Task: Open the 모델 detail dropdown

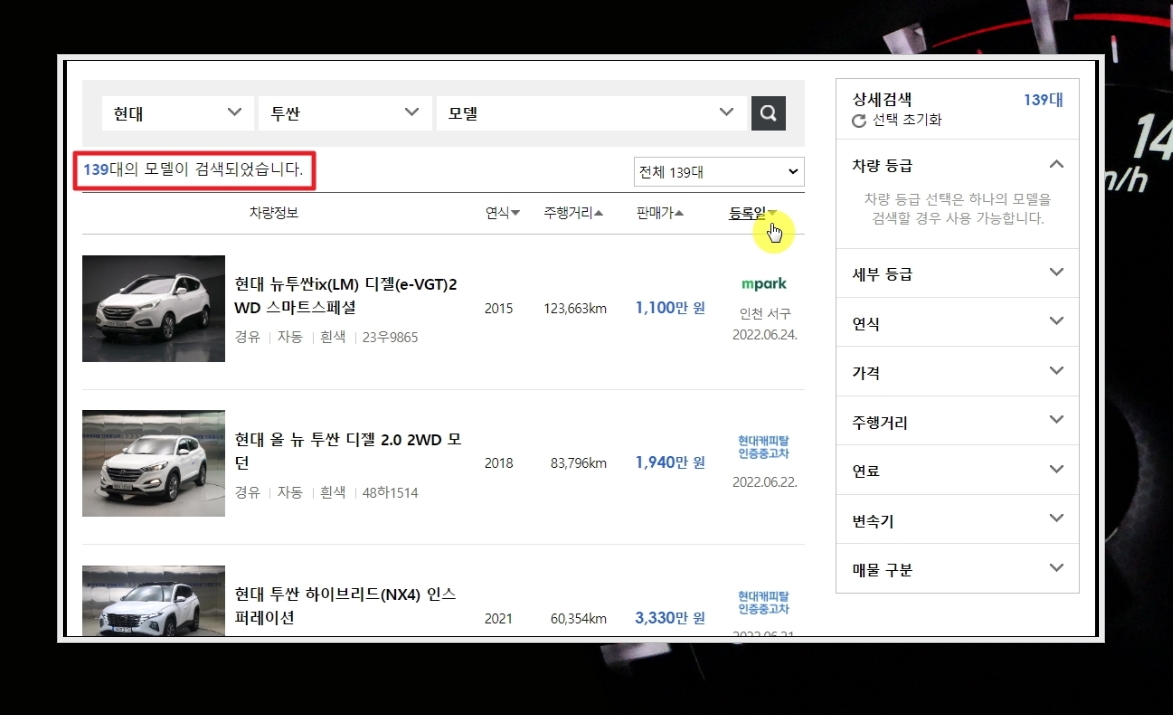Action: point(591,113)
